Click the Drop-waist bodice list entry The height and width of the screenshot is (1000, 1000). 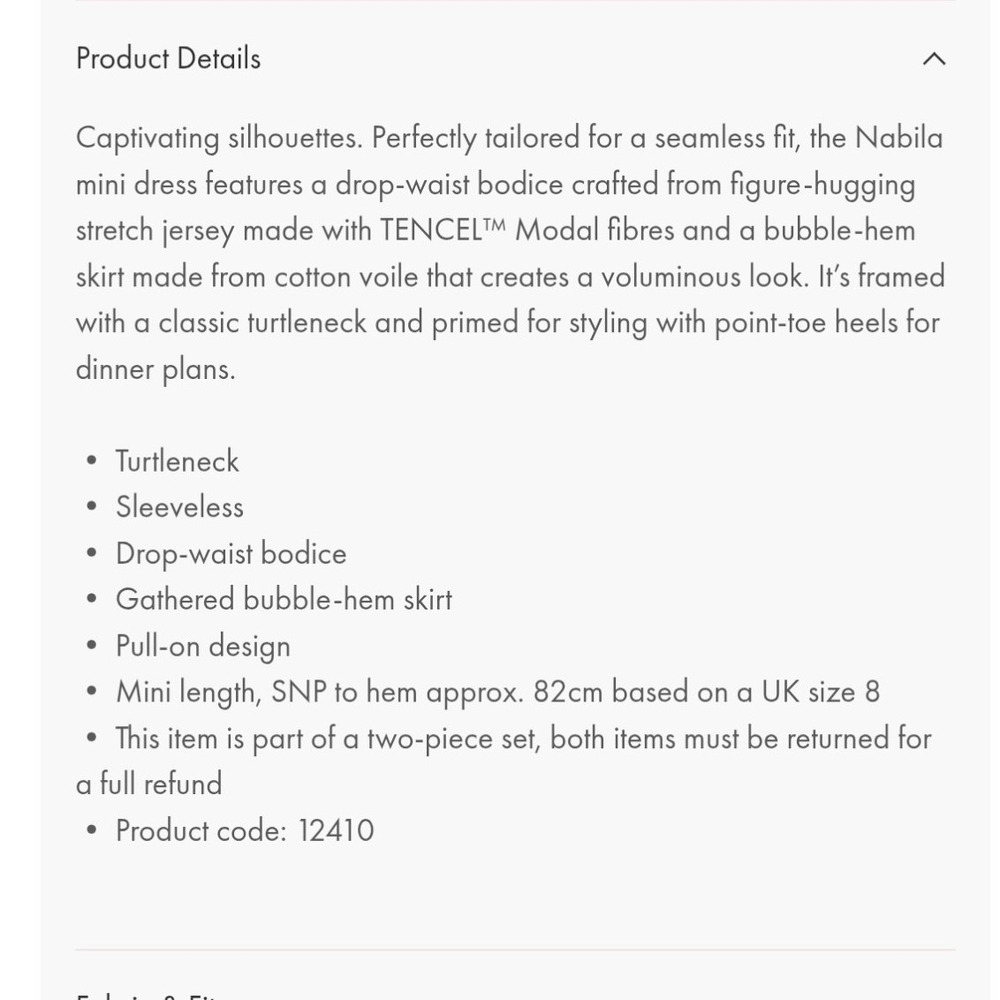coord(231,554)
